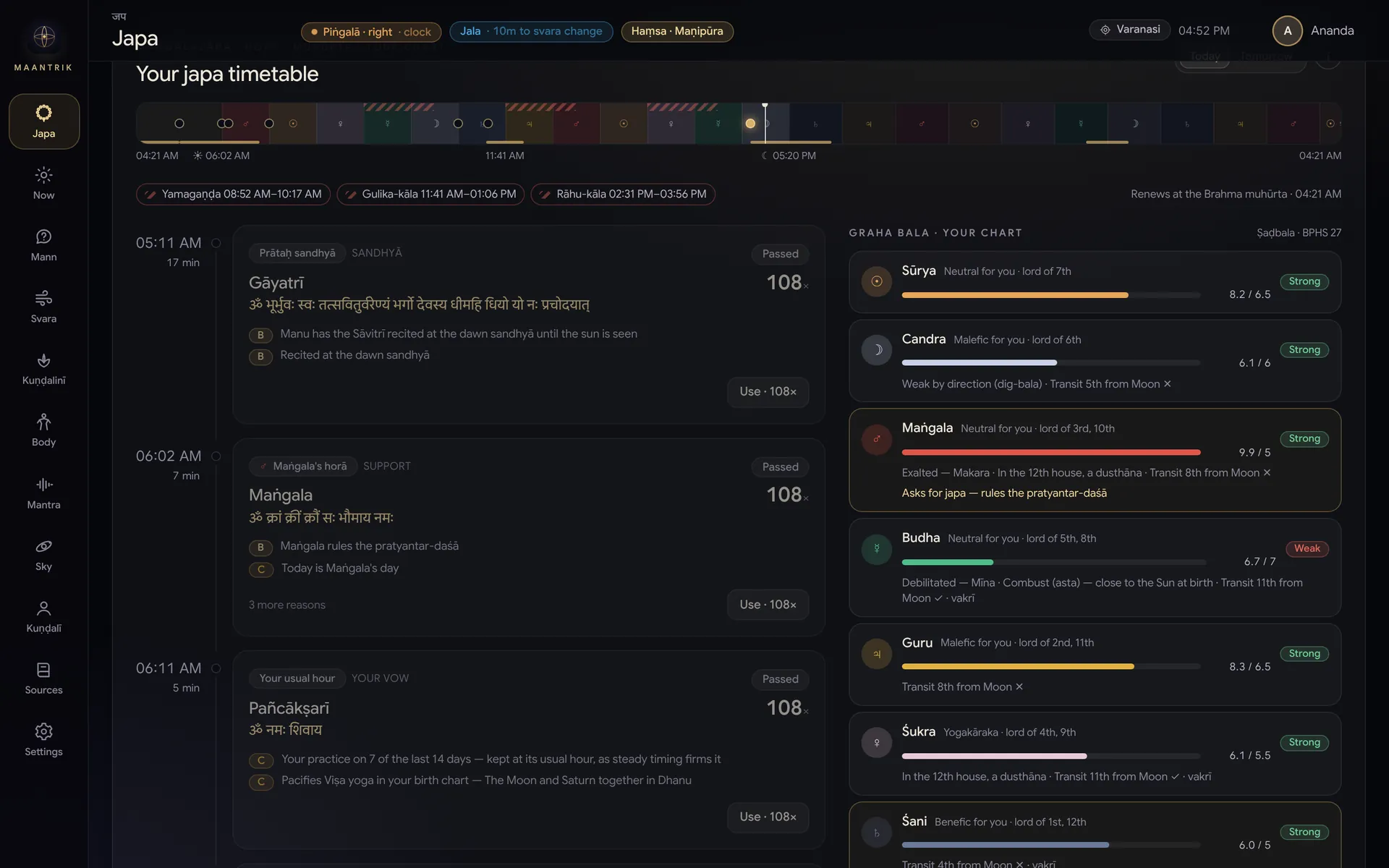This screenshot has height=868, width=1389.
Task: Click the Piṅgalā · right · clock pill
Action: coord(371,32)
